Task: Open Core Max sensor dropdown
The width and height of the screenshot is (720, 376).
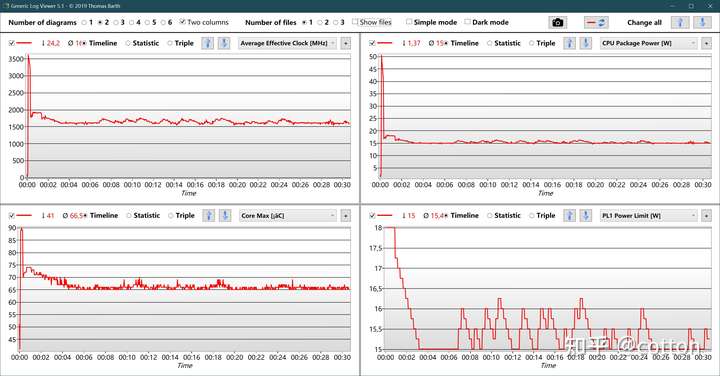Action: 288,215
